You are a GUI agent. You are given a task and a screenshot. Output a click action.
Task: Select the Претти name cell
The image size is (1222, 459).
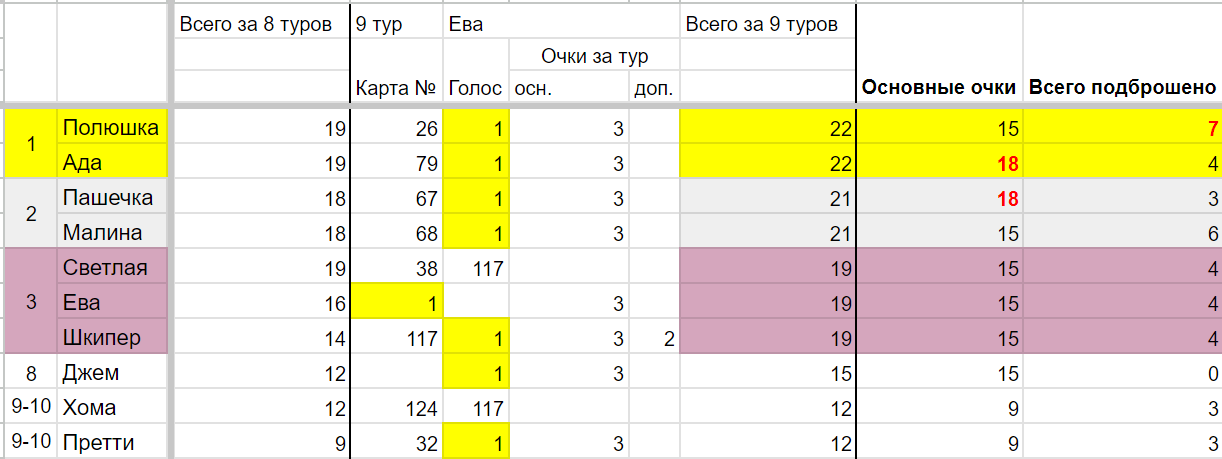click(113, 443)
